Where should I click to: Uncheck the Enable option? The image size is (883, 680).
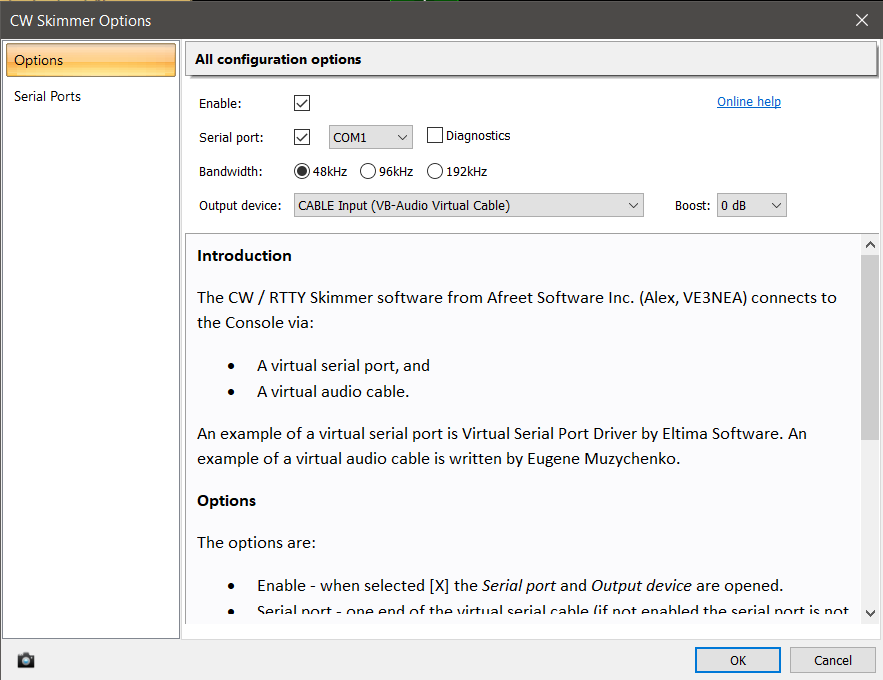click(x=301, y=103)
